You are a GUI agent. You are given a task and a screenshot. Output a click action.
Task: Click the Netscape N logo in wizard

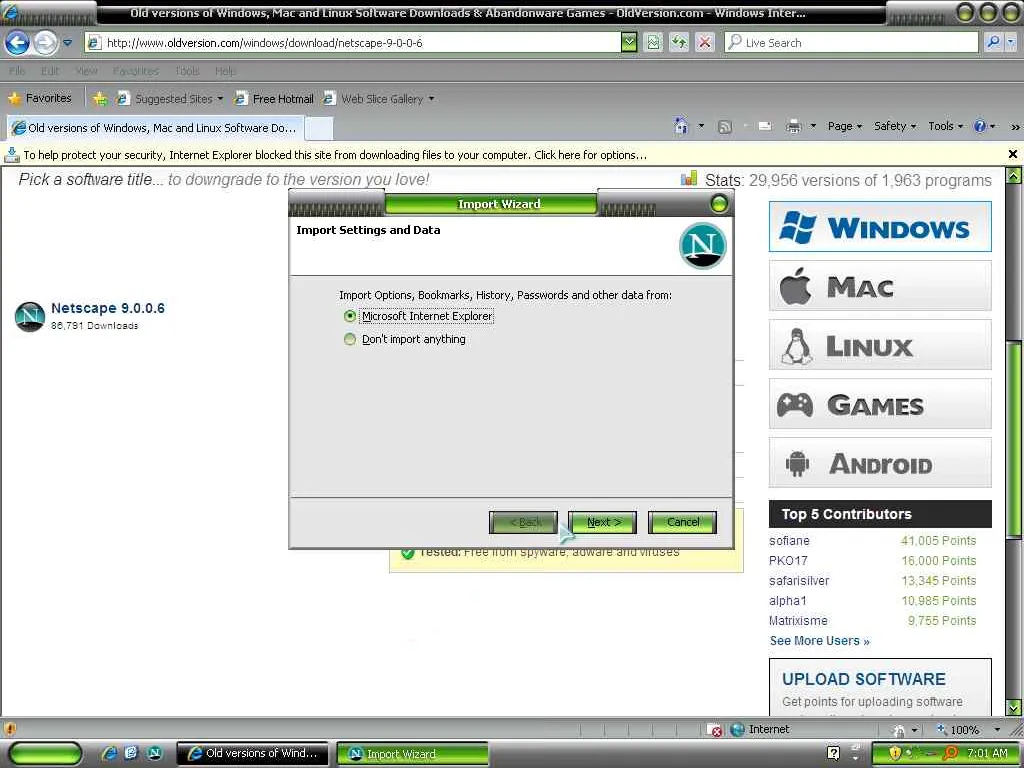point(702,246)
